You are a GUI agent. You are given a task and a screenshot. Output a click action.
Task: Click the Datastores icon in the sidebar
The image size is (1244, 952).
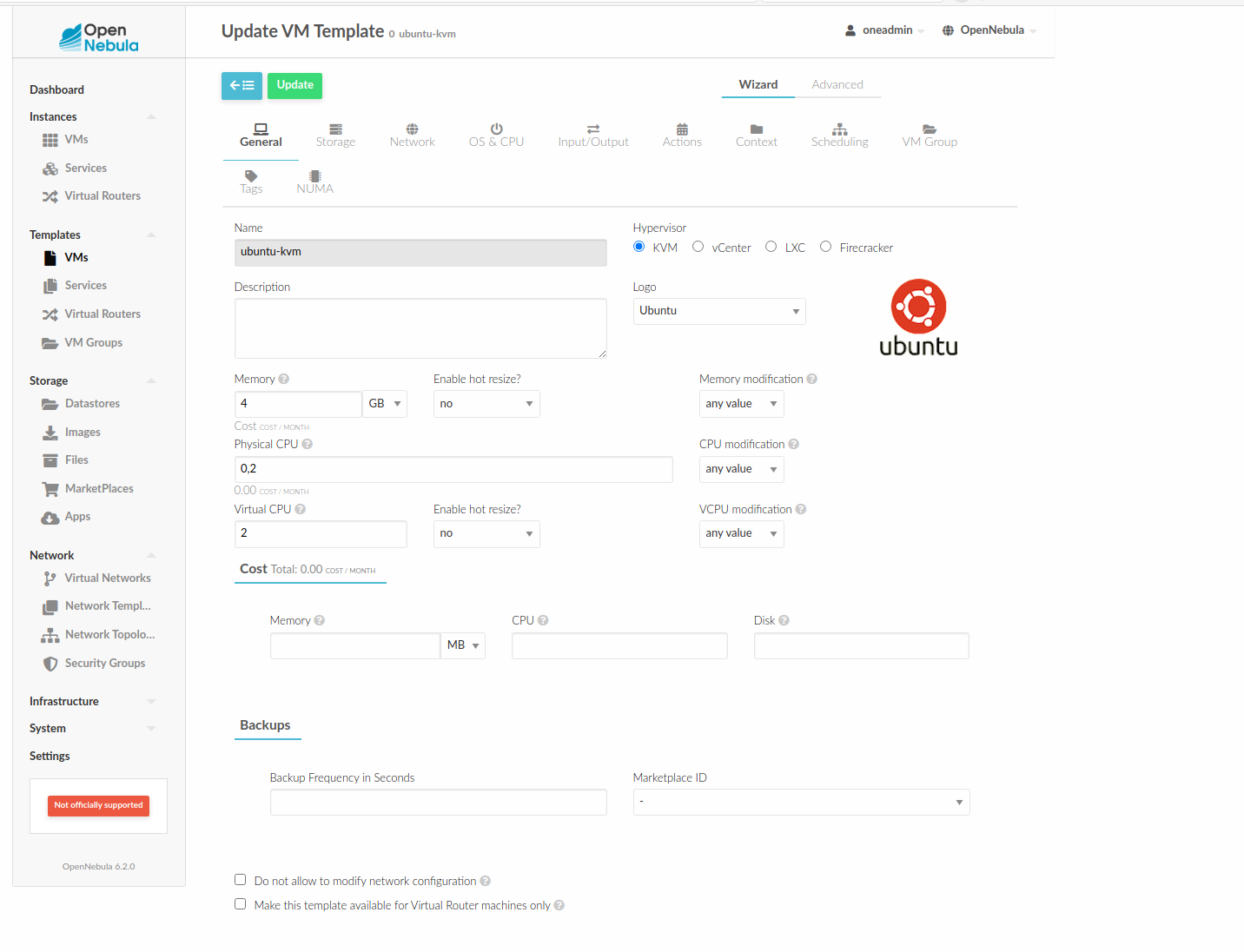click(x=50, y=403)
